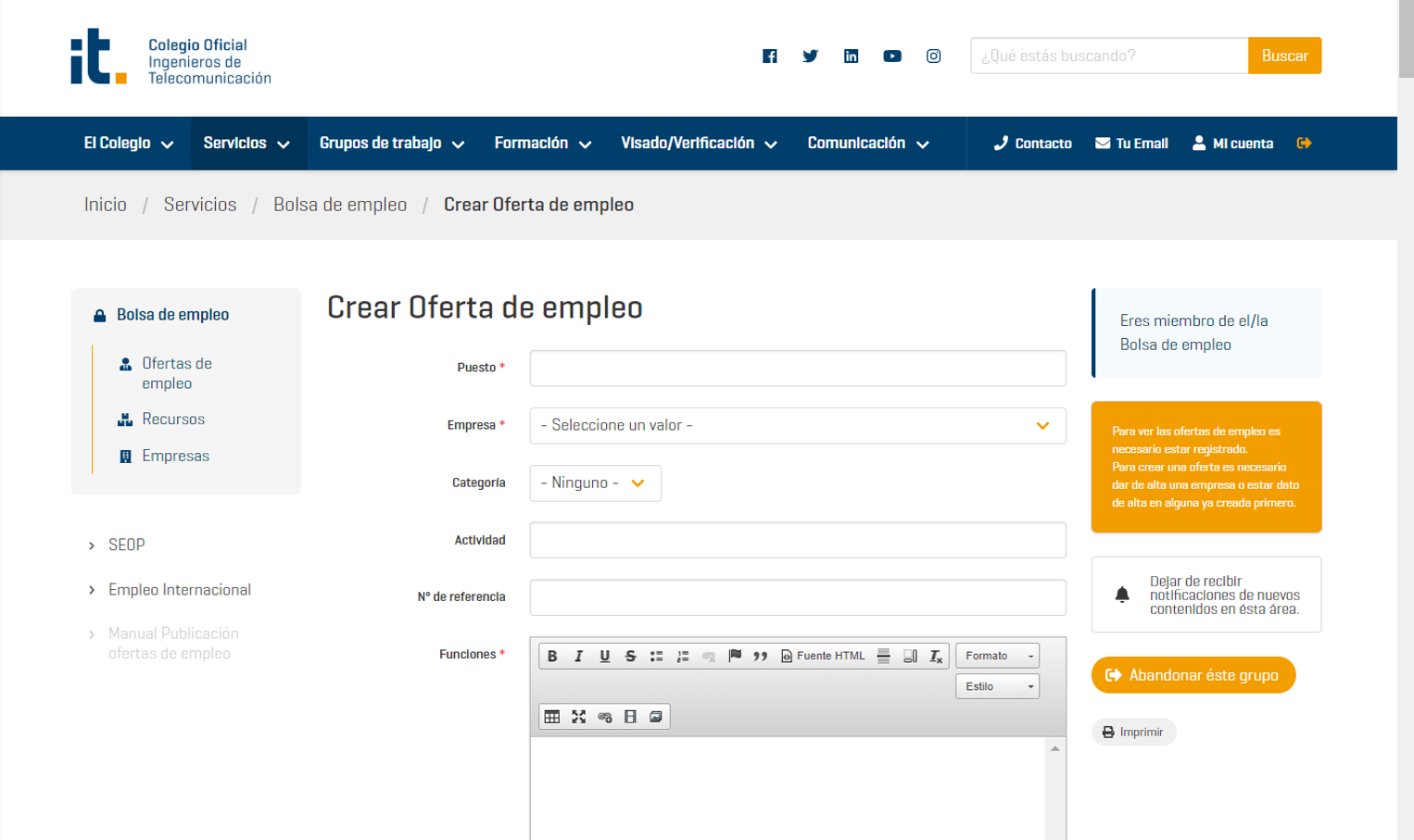Open the Formato dropdown in the editor
The height and width of the screenshot is (840, 1414).
pyautogui.click(x=997, y=656)
